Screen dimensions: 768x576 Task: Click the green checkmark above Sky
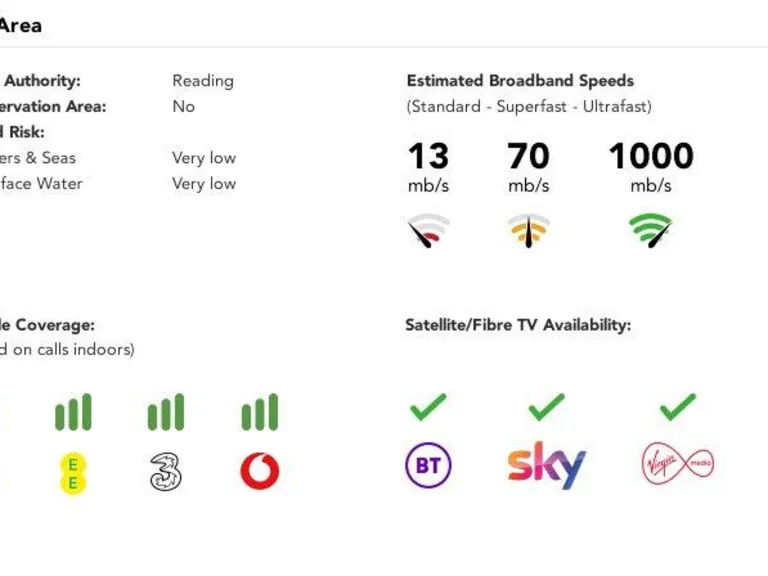[x=546, y=407]
